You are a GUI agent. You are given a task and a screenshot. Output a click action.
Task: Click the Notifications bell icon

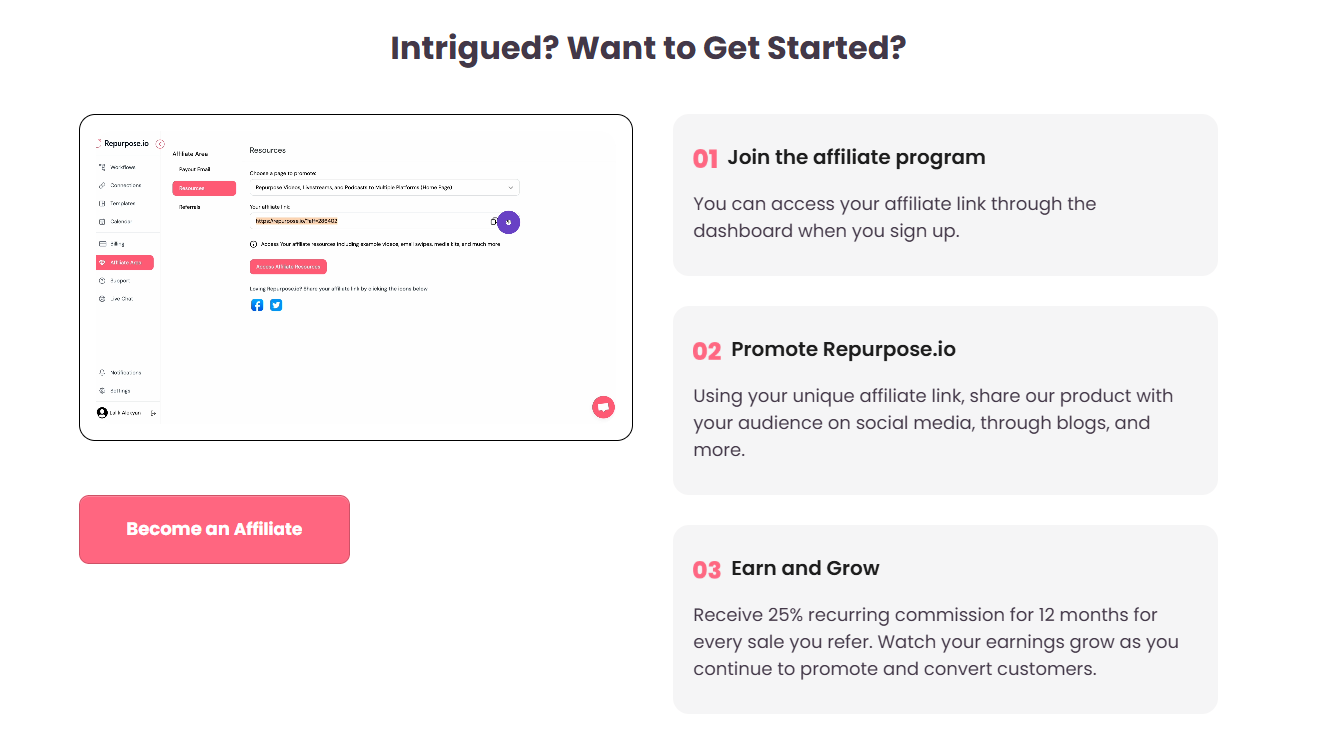(102, 372)
